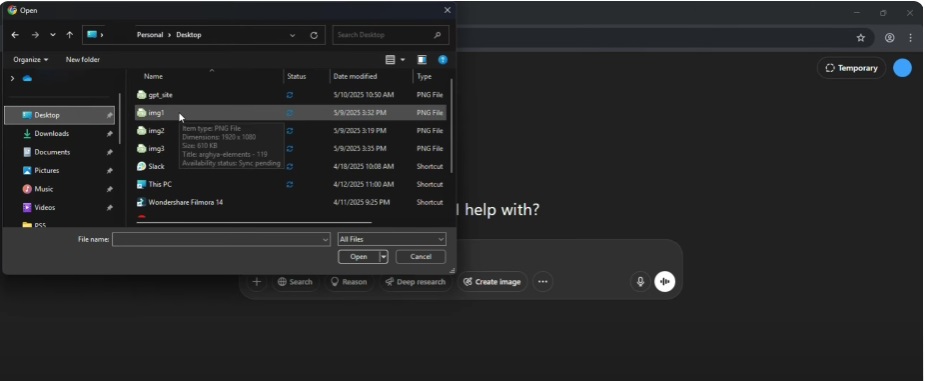925x381 pixels.
Task: Start voice mode with the waveform button
Action: (665, 282)
